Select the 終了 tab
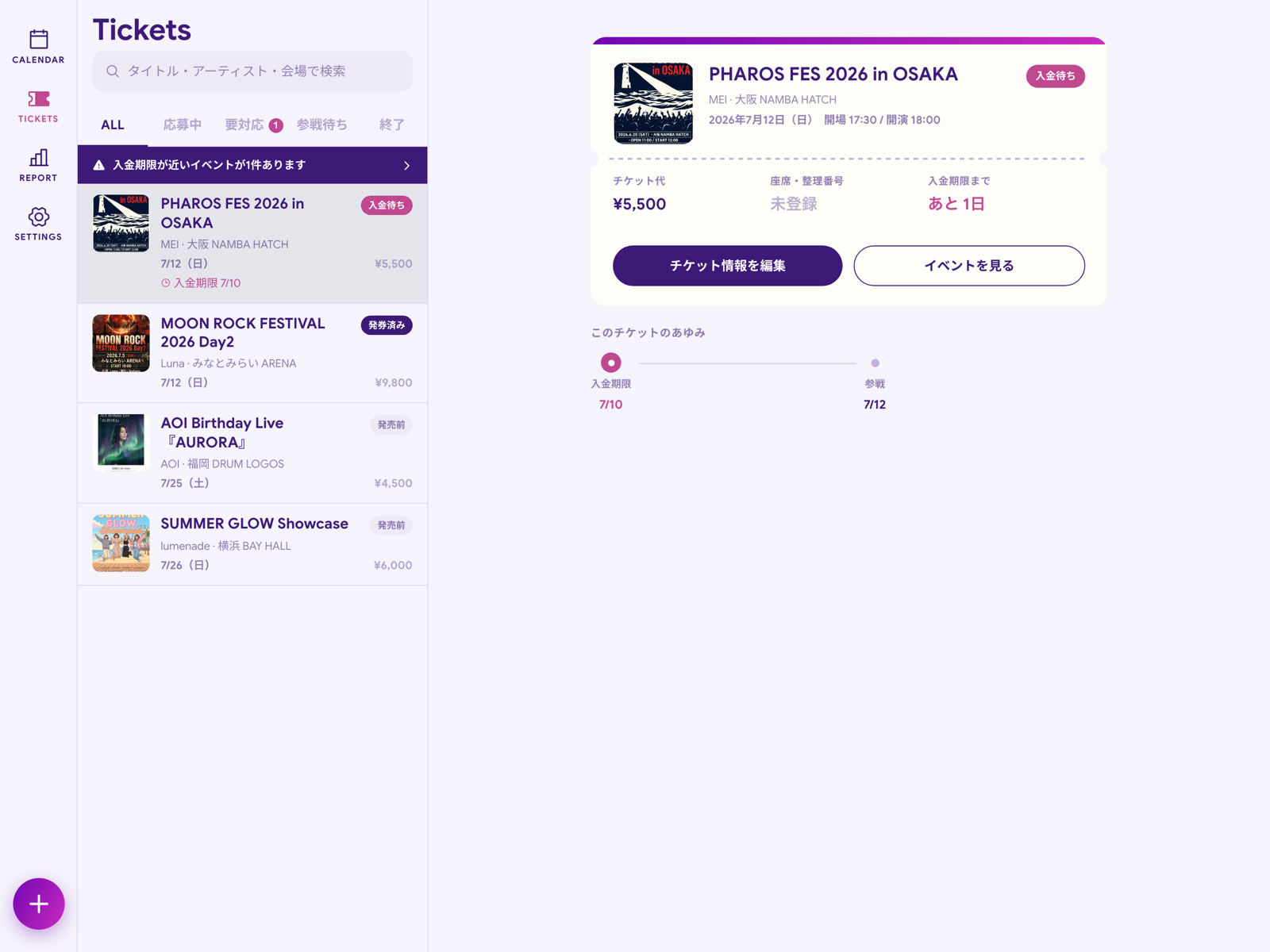The width and height of the screenshot is (1270, 952). click(x=391, y=125)
